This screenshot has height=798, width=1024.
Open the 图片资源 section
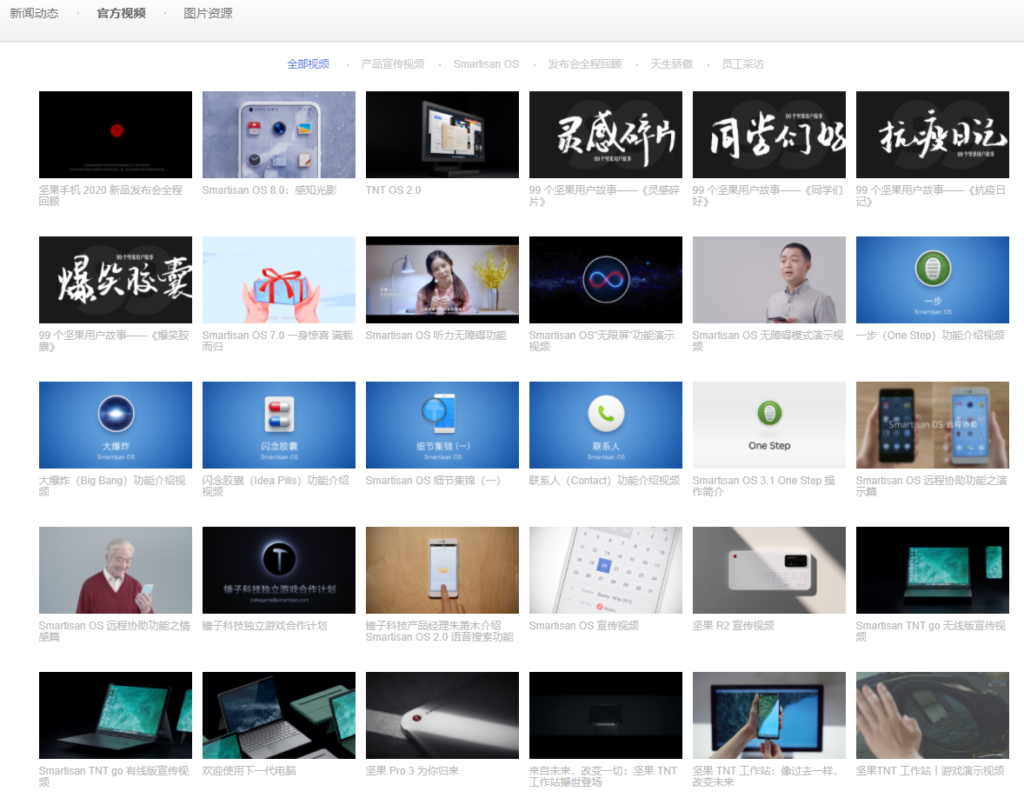tap(208, 13)
